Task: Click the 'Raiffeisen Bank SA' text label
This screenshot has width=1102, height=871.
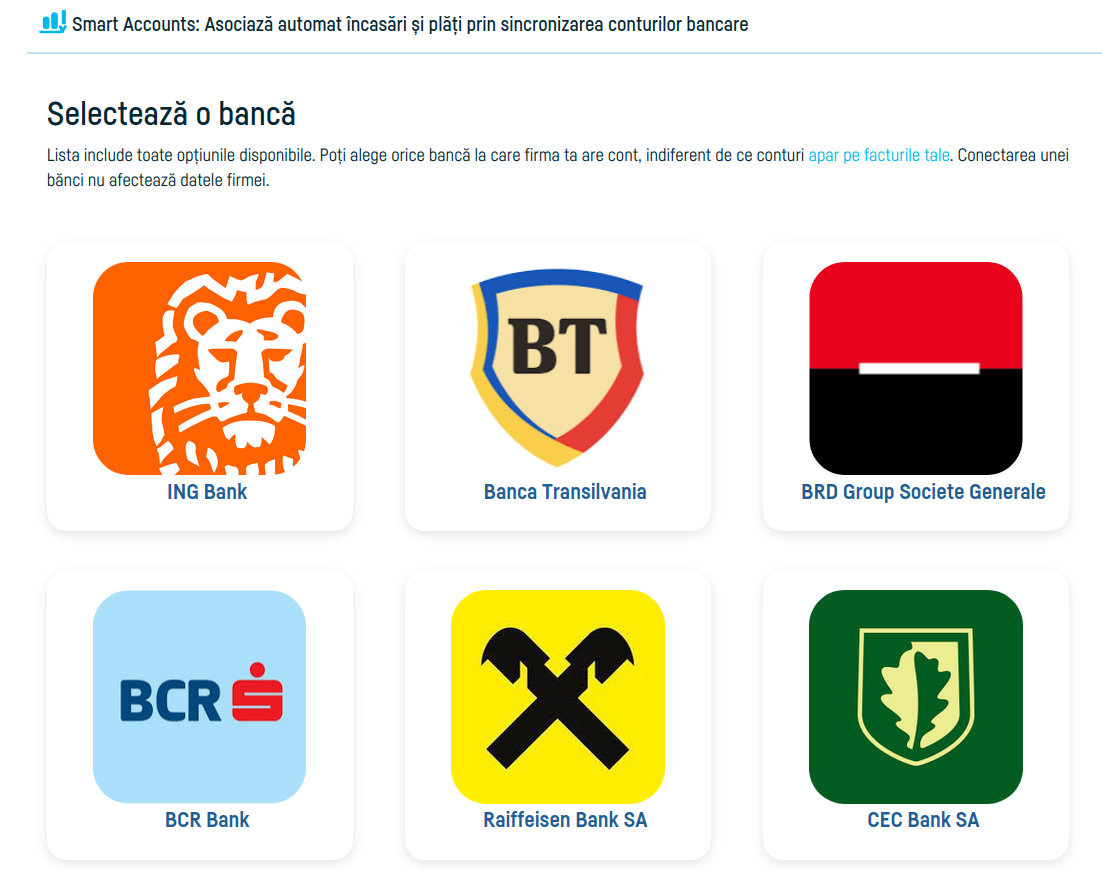Action: point(565,820)
